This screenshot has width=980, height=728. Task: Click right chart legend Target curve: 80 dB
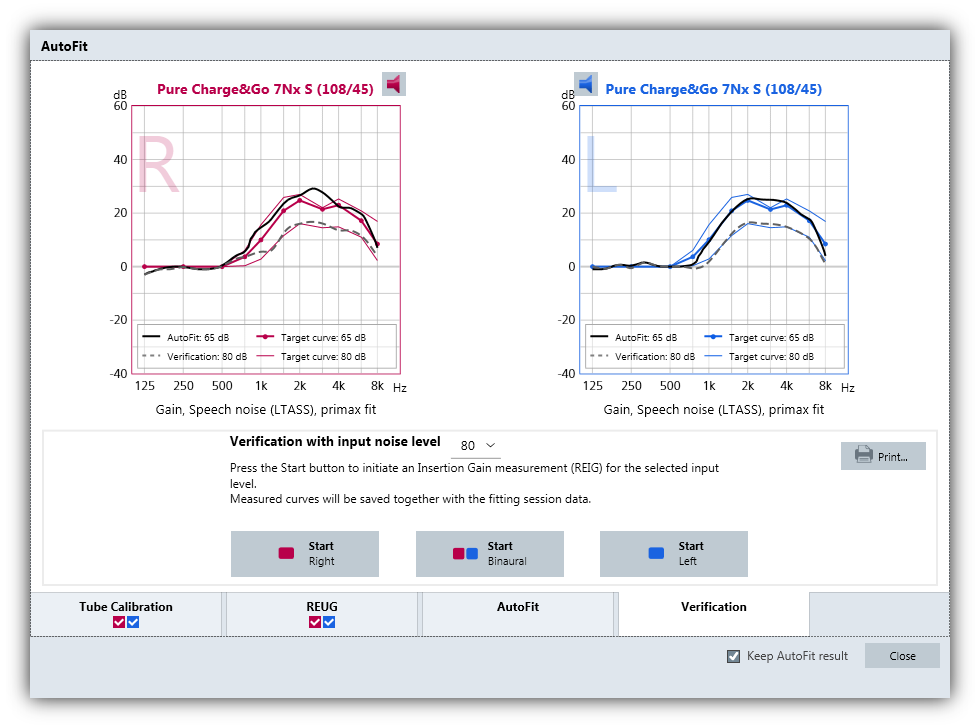pyautogui.click(x=311, y=357)
